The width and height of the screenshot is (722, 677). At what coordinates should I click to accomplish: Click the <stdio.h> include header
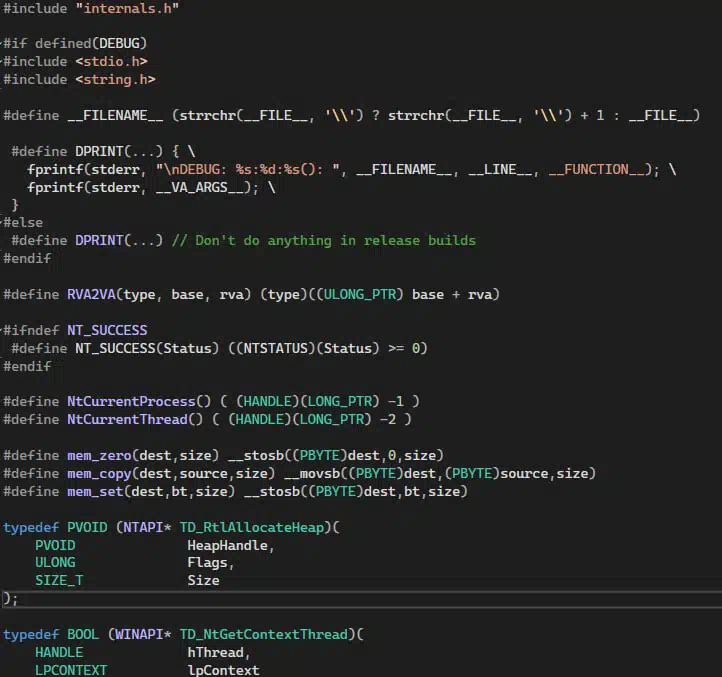pos(111,61)
